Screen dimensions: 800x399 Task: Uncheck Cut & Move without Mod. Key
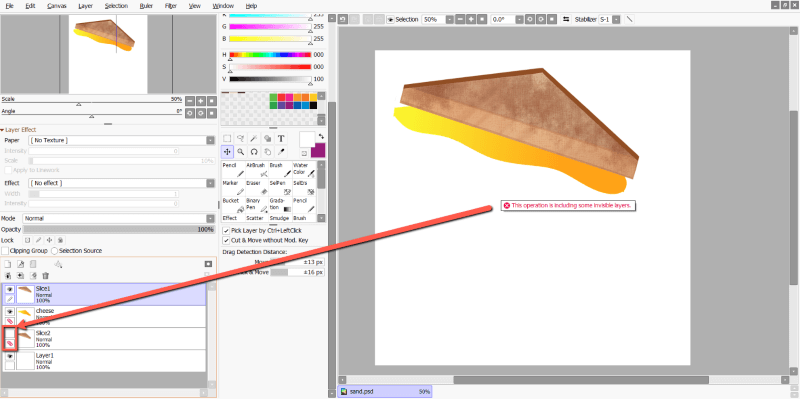coord(226,240)
